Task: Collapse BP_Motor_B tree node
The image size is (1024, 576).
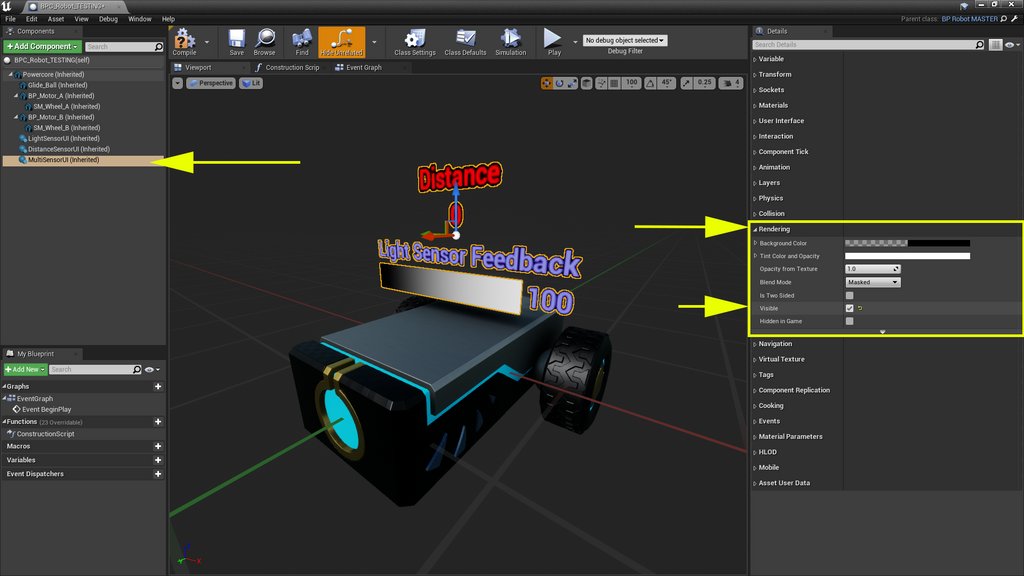Action: (16, 118)
